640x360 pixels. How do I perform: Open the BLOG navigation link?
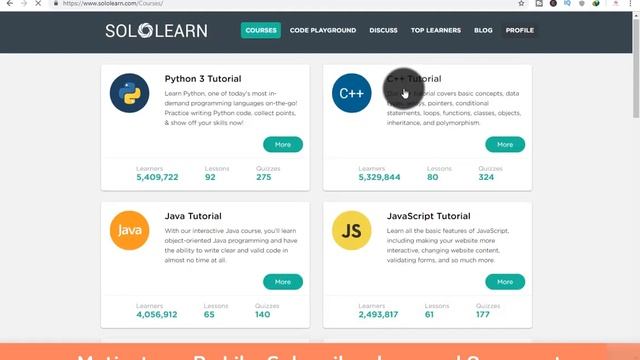tap(483, 30)
